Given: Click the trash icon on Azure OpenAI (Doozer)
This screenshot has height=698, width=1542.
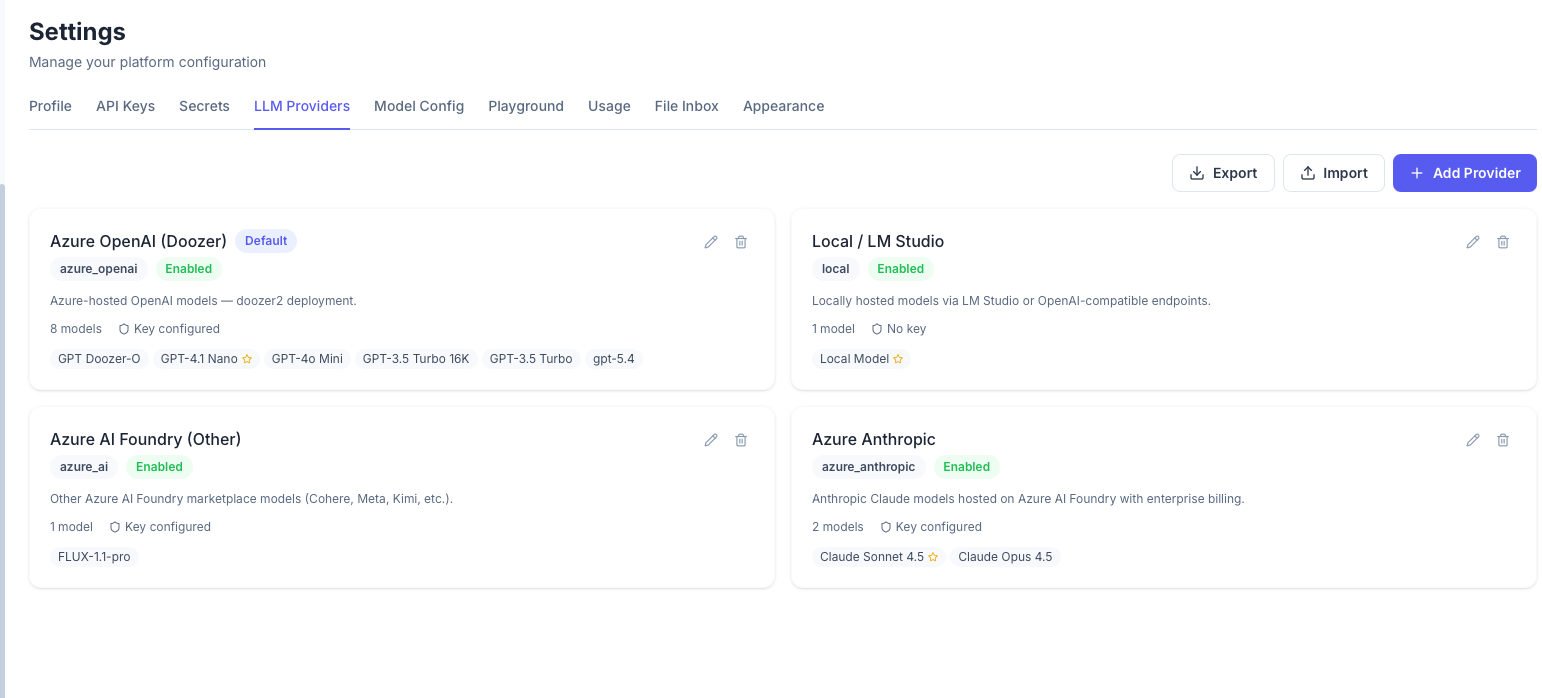Looking at the screenshot, I should coord(741,241).
